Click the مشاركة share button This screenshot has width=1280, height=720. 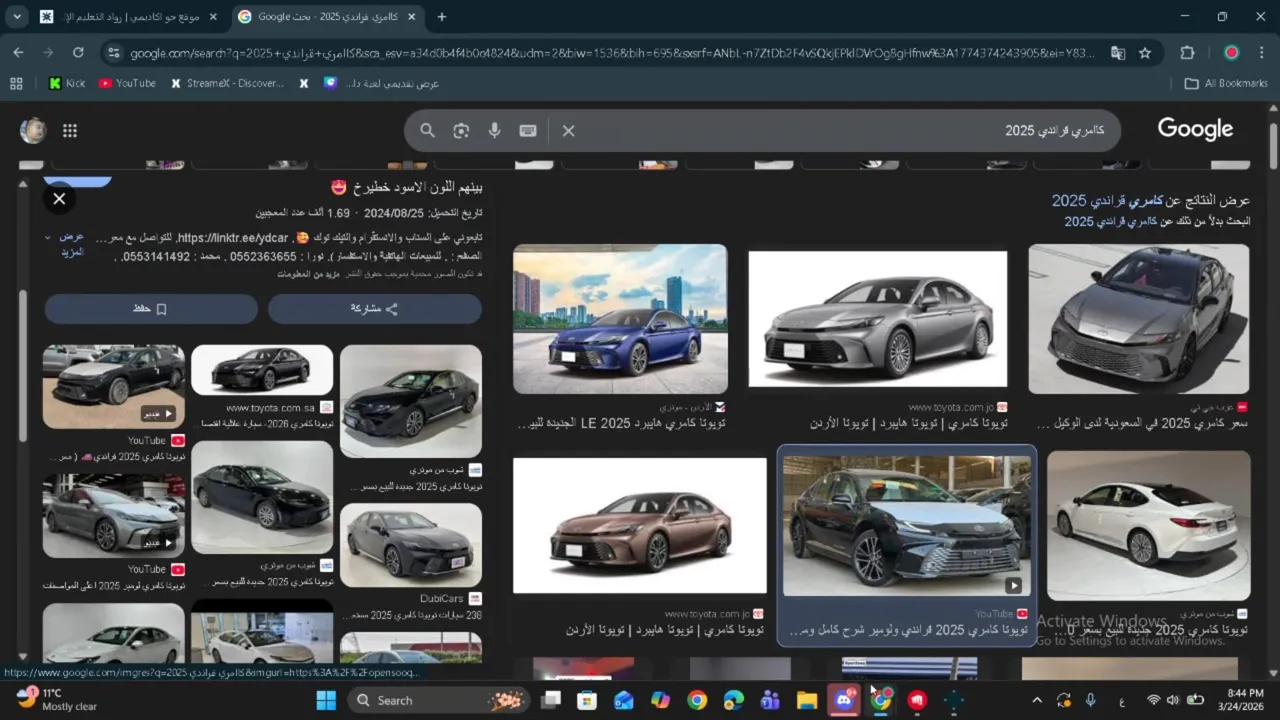click(375, 309)
